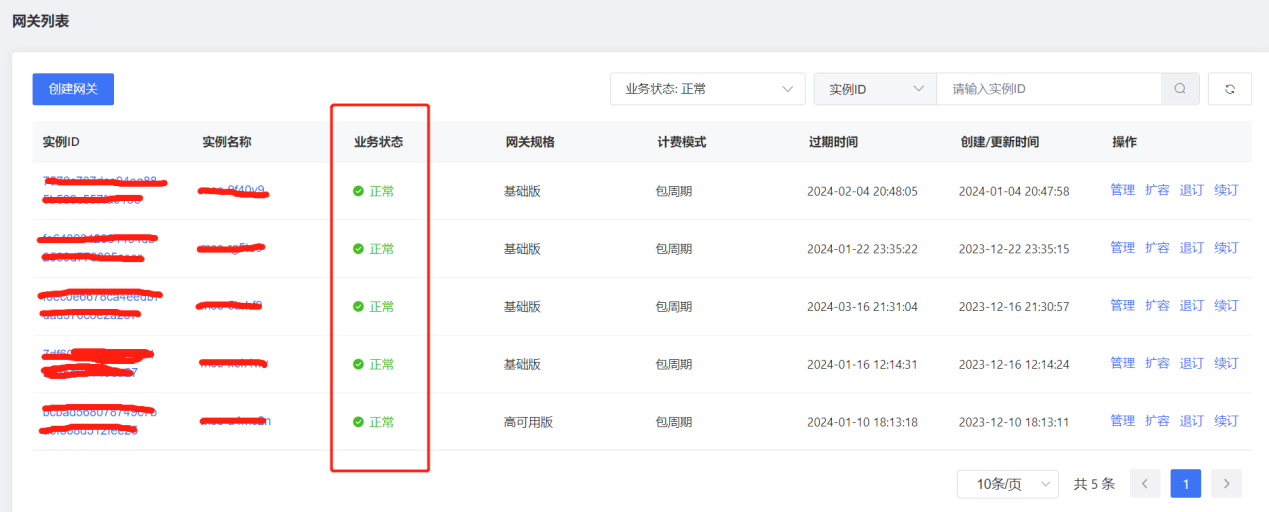Click the 计费模式 column header
The width and height of the screenshot is (1269, 512).
tap(682, 142)
